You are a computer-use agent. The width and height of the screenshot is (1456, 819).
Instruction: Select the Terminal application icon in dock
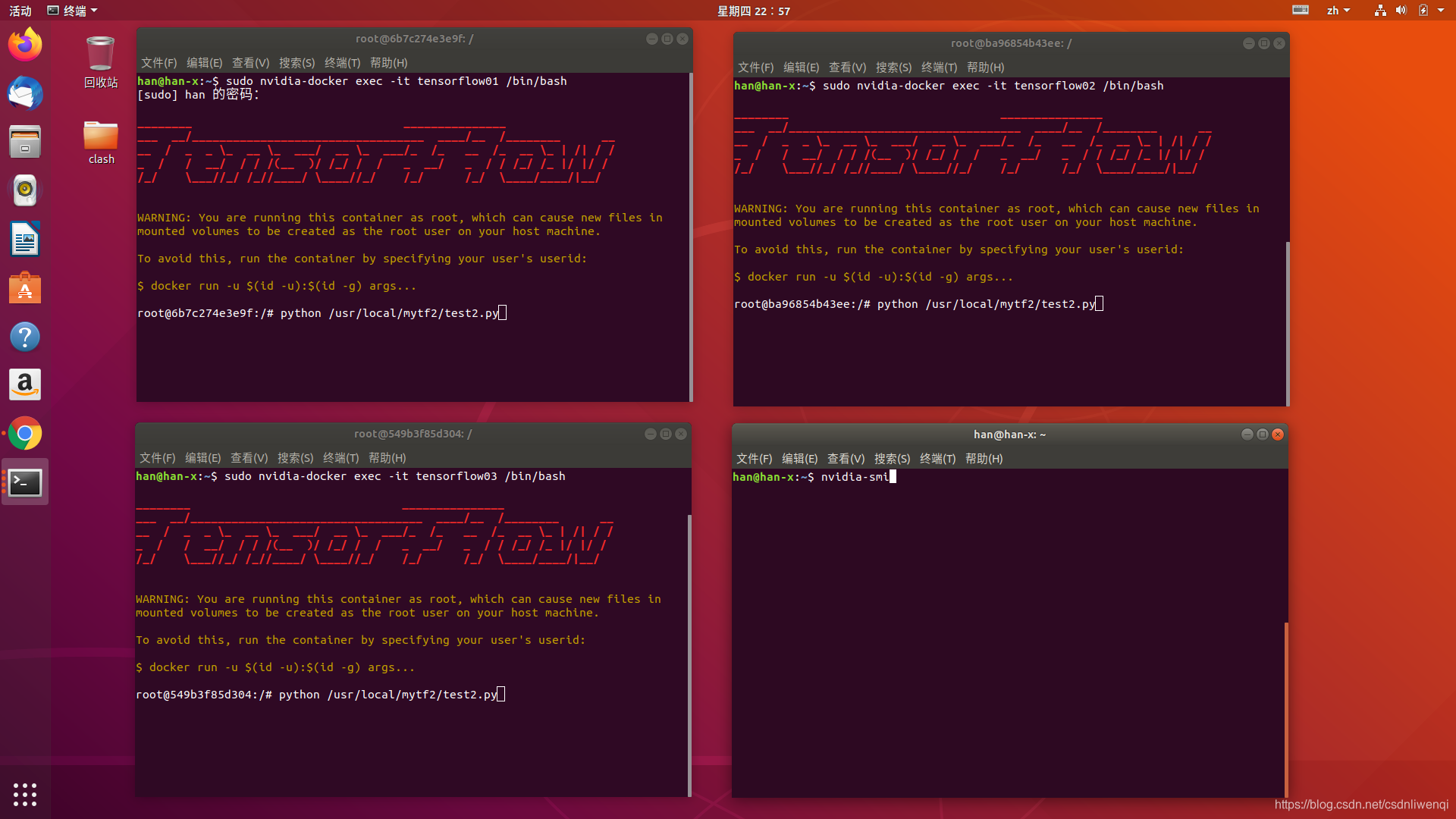click(25, 482)
